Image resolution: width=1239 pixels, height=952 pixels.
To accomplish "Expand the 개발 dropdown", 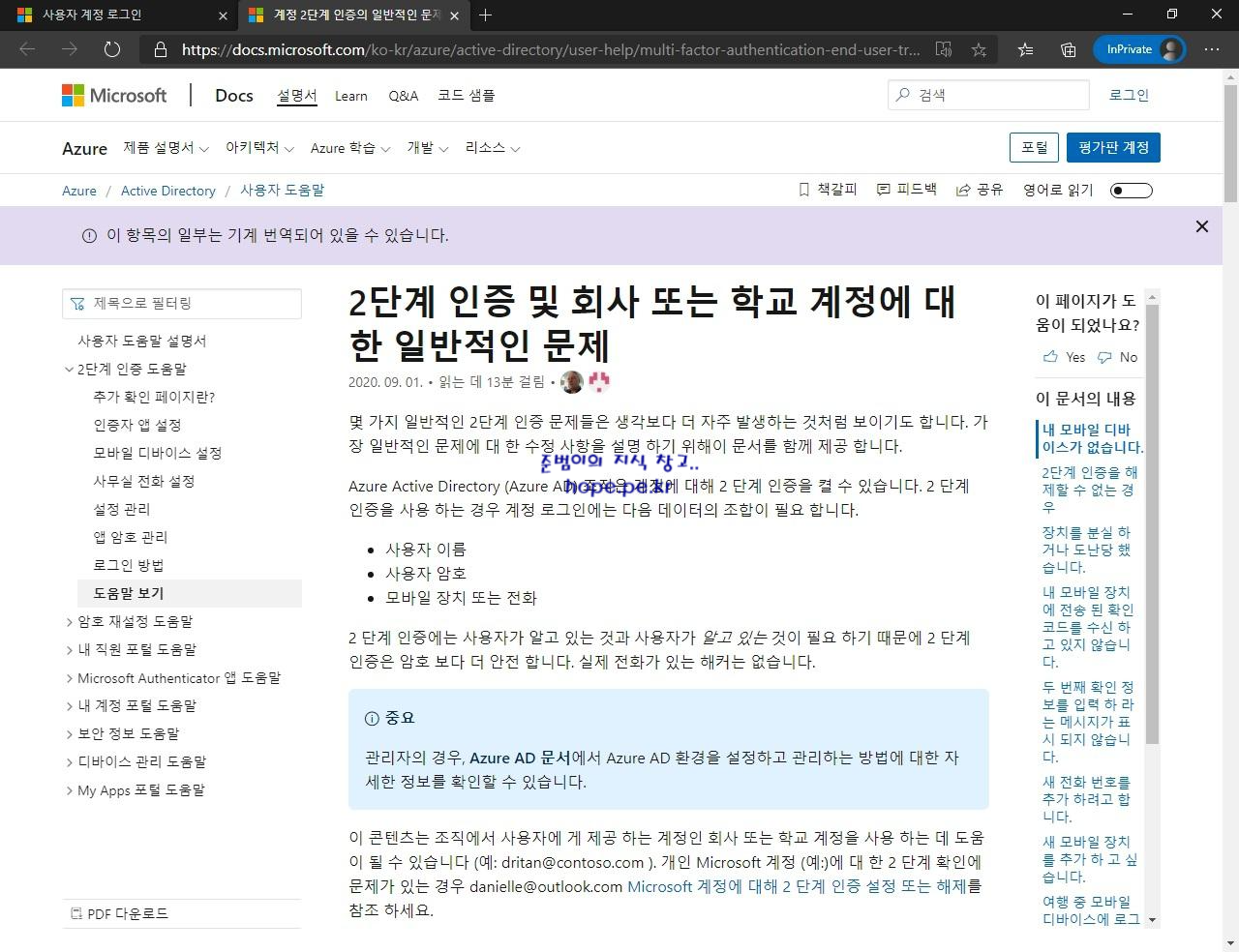I will (428, 148).
